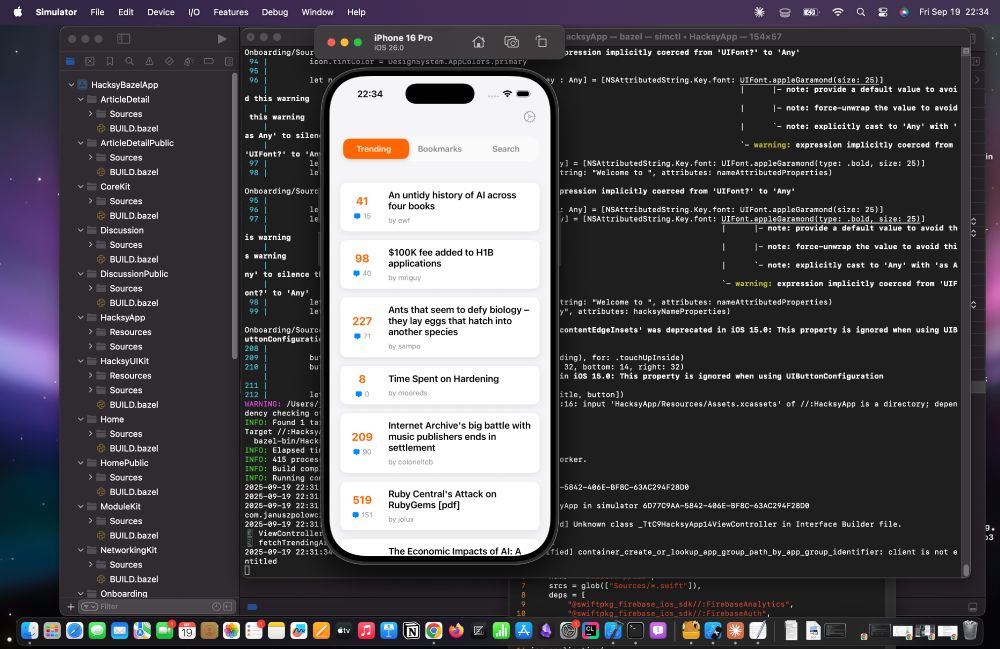The image size is (1000, 649).
Task: Open the Source Control navigator in Xcode
Action: (x=90, y=61)
